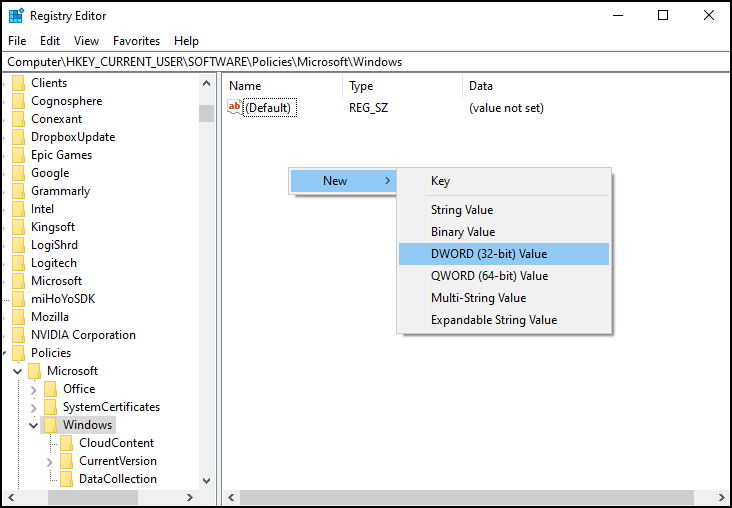Expand the CurrentVersion key

50,461
